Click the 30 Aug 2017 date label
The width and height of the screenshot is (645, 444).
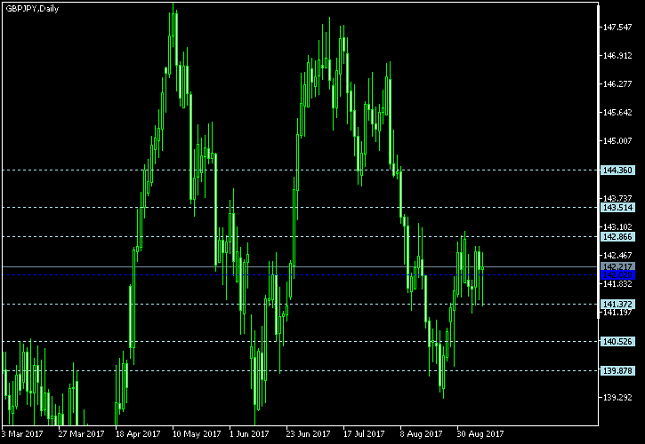click(480, 434)
